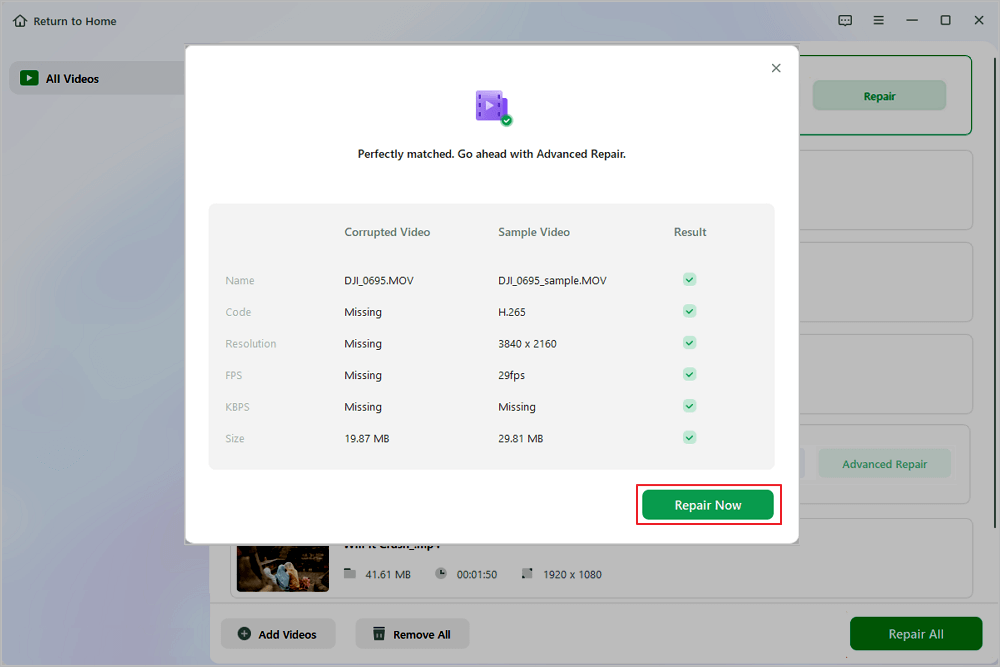The width and height of the screenshot is (1000, 667).
Task: Click the clock duration icon beside 00:01:50
Action: [441, 573]
